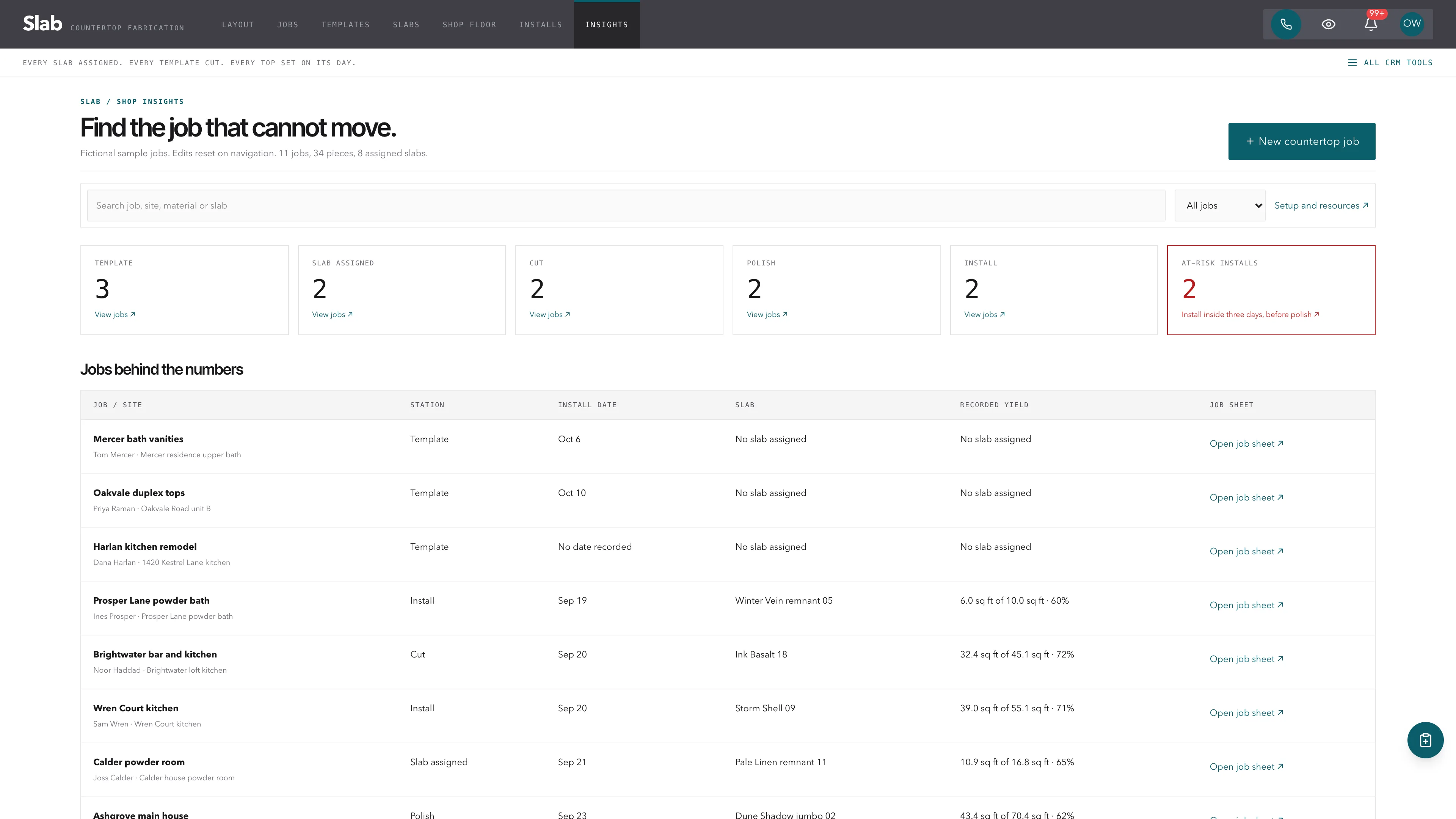Open the Slabs tab
Image resolution: width=1456 pixels, height=819 pixels.
point(406,25)
